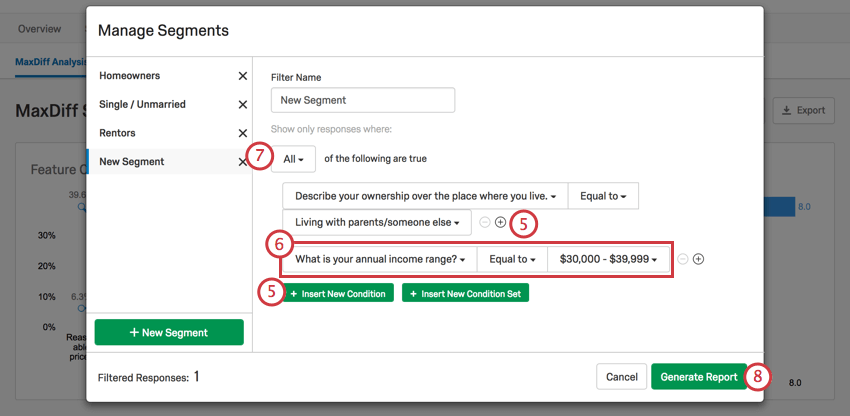The height and width of the screenshot is (416, 850).
Task: Remove the annual income condition with minus icon
Action: coord(683,259)
